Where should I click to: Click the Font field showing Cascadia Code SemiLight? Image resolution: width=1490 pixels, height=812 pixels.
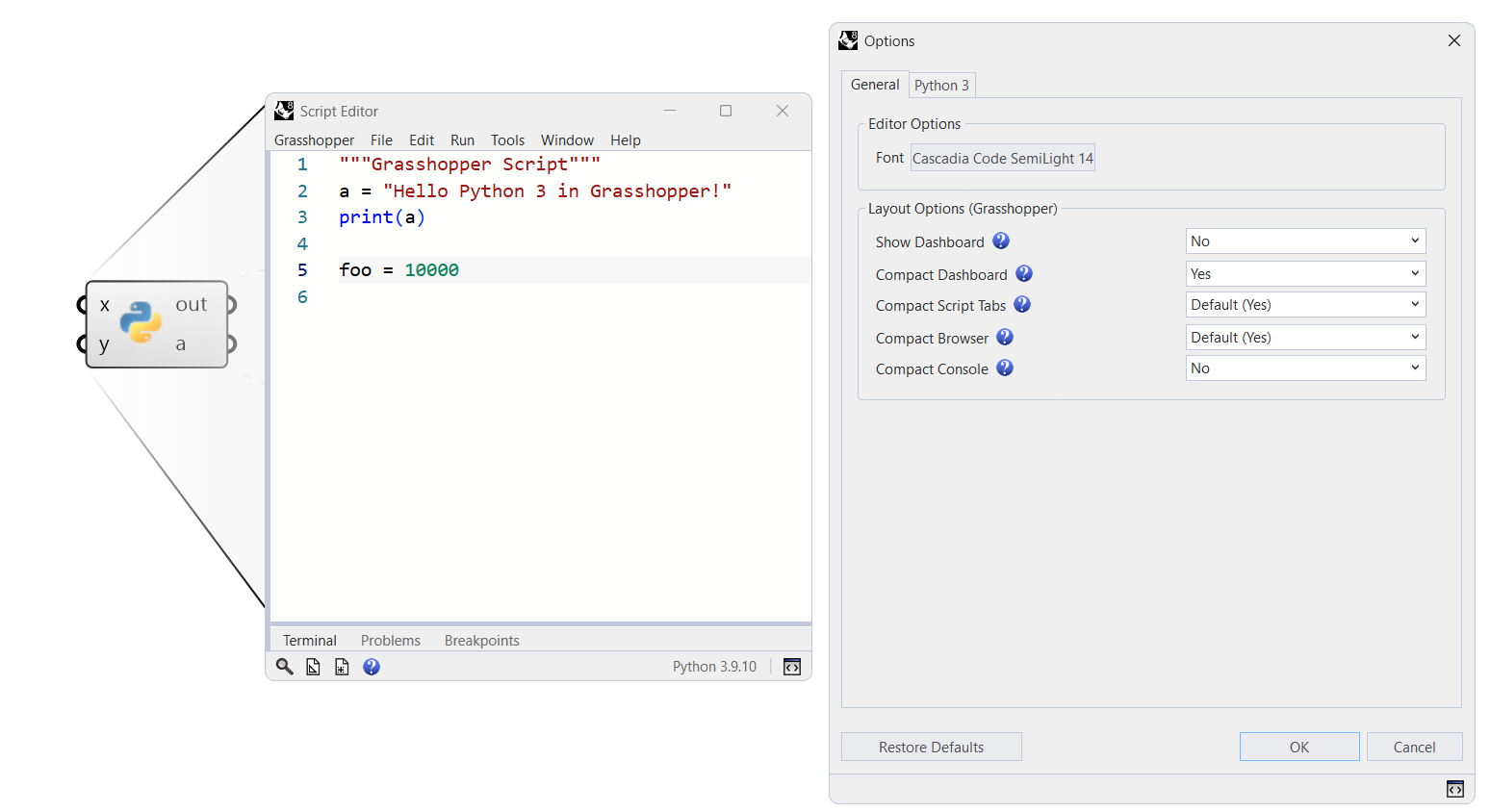(1002, 157)
